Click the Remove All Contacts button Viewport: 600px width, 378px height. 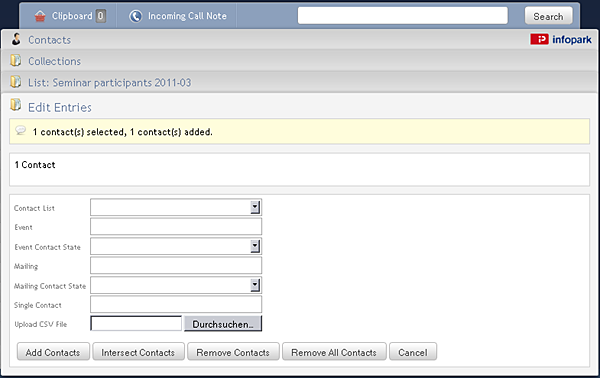pos(334,352)
